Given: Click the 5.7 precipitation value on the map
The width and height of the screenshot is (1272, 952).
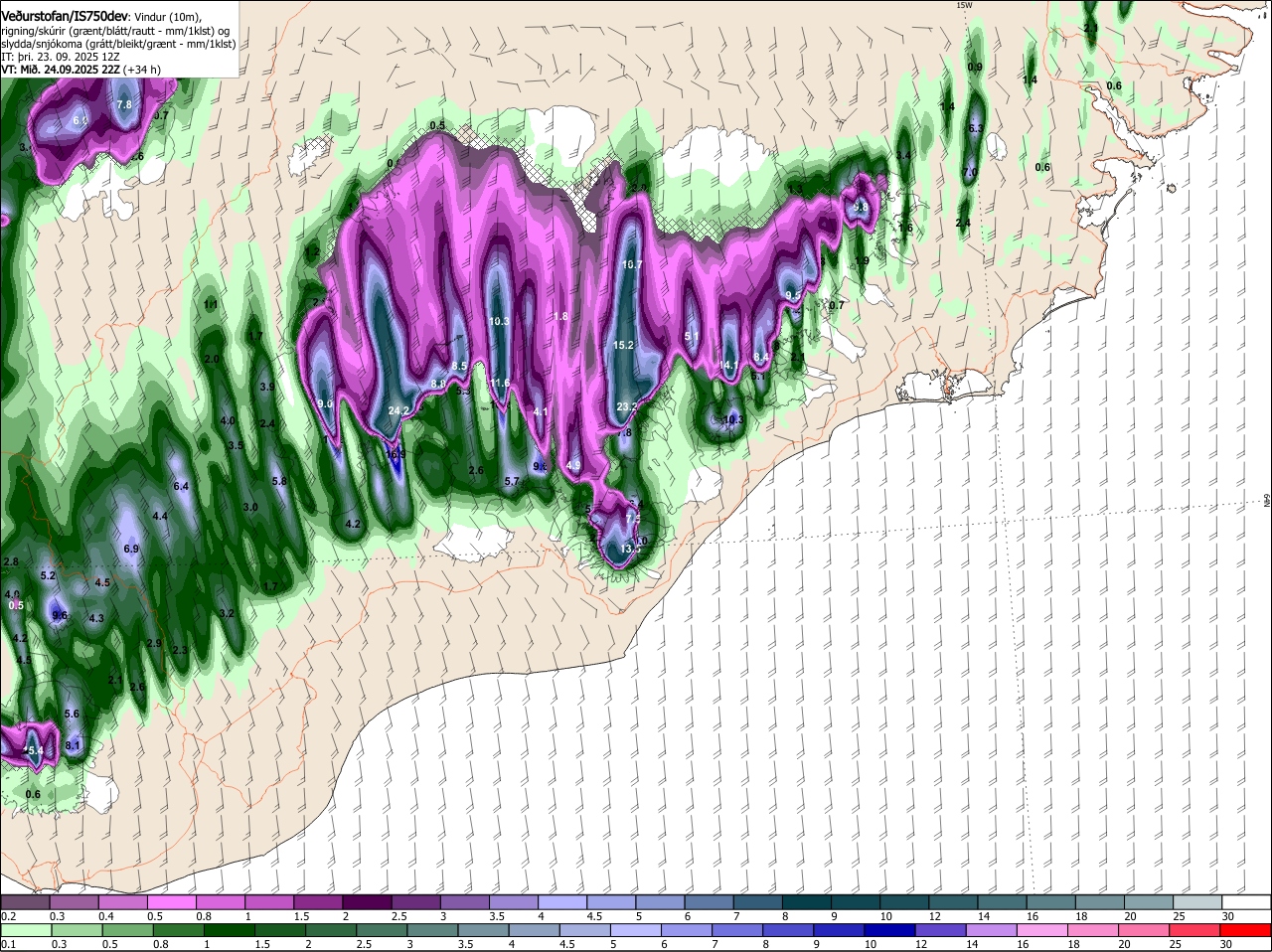Looking at the screenshot, I should pyautogui.click(x=512, y=481).
